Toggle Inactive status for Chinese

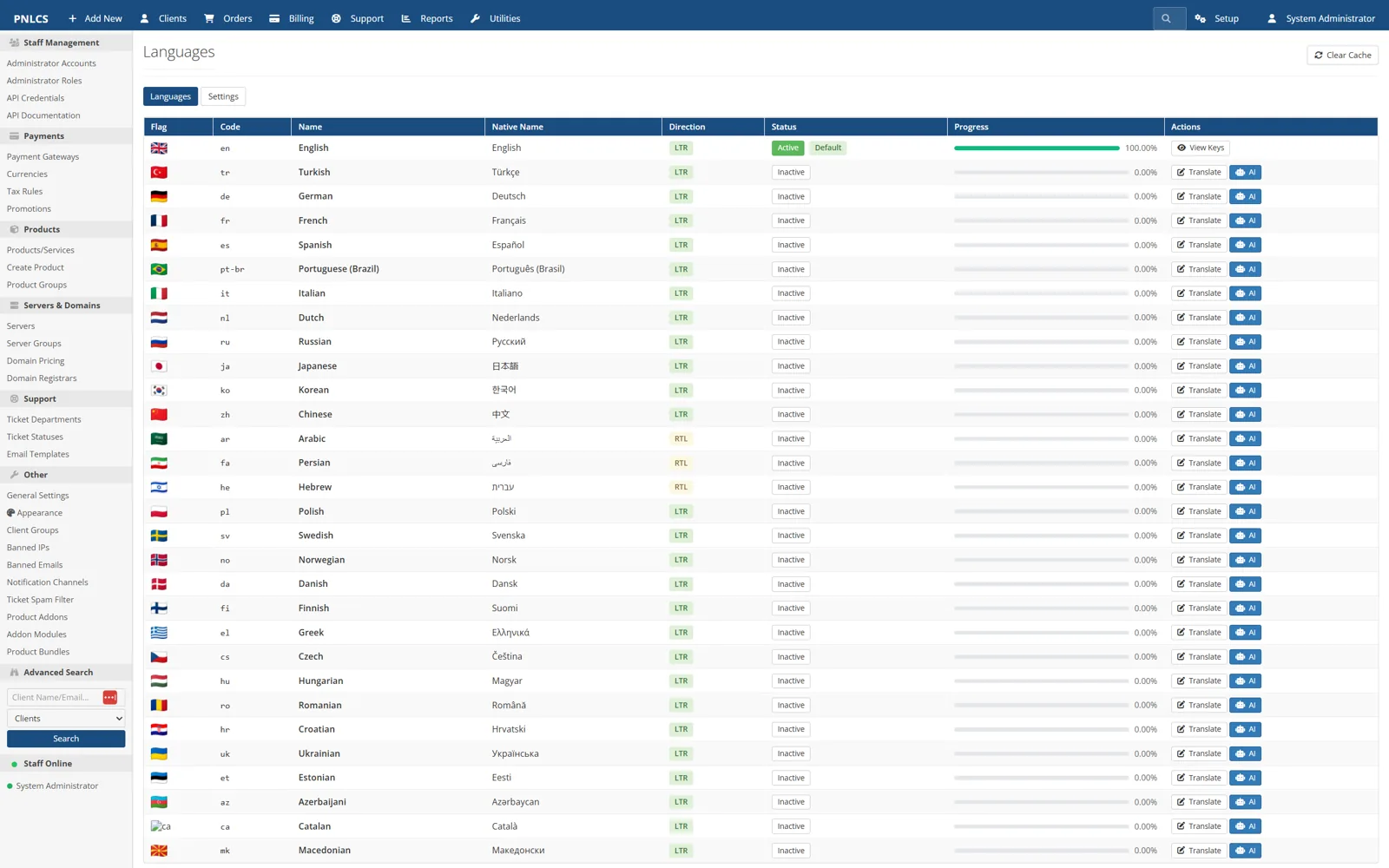pos(791,414)
